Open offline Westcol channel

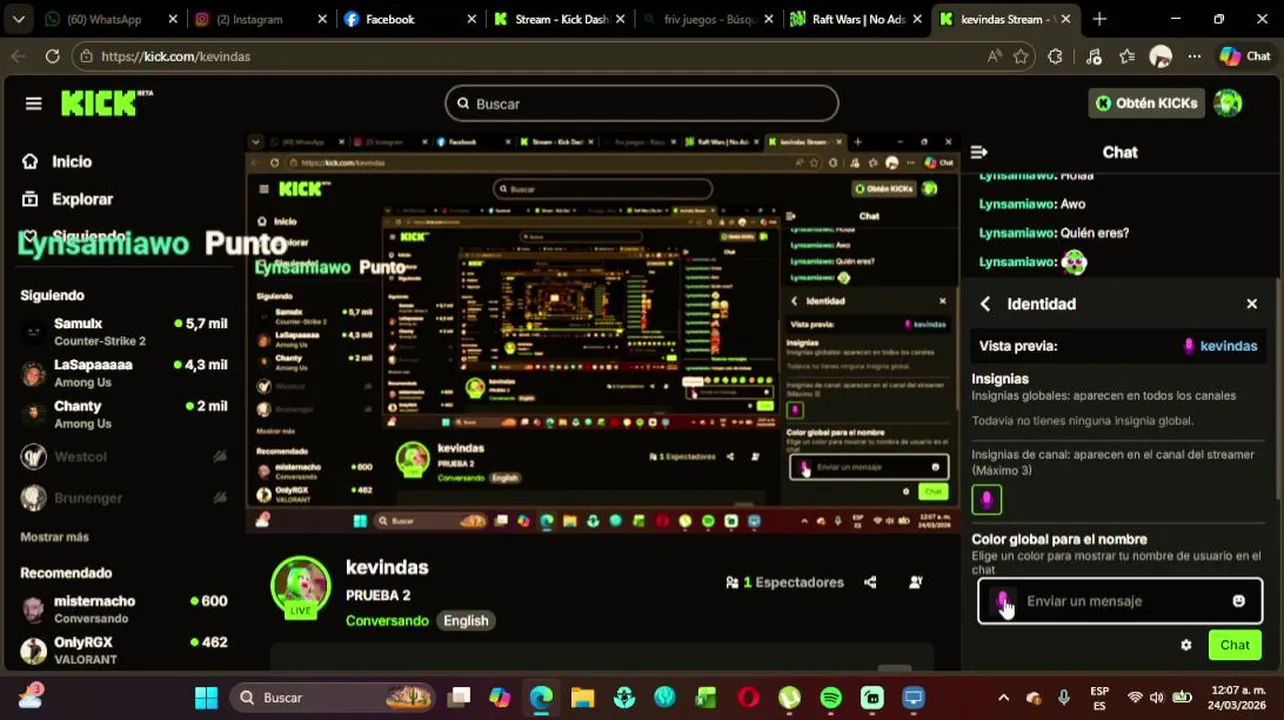coord(125,456)
